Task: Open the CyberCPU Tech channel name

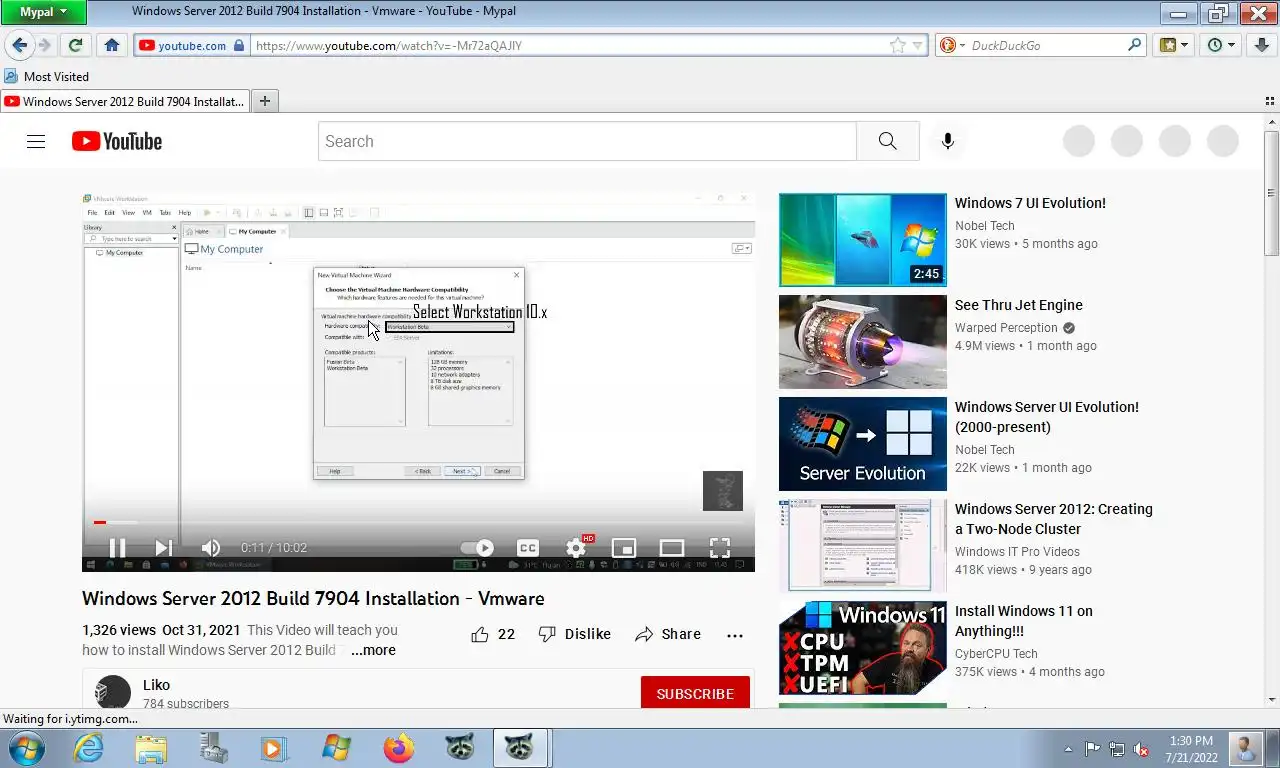Action: pos(996,653)
